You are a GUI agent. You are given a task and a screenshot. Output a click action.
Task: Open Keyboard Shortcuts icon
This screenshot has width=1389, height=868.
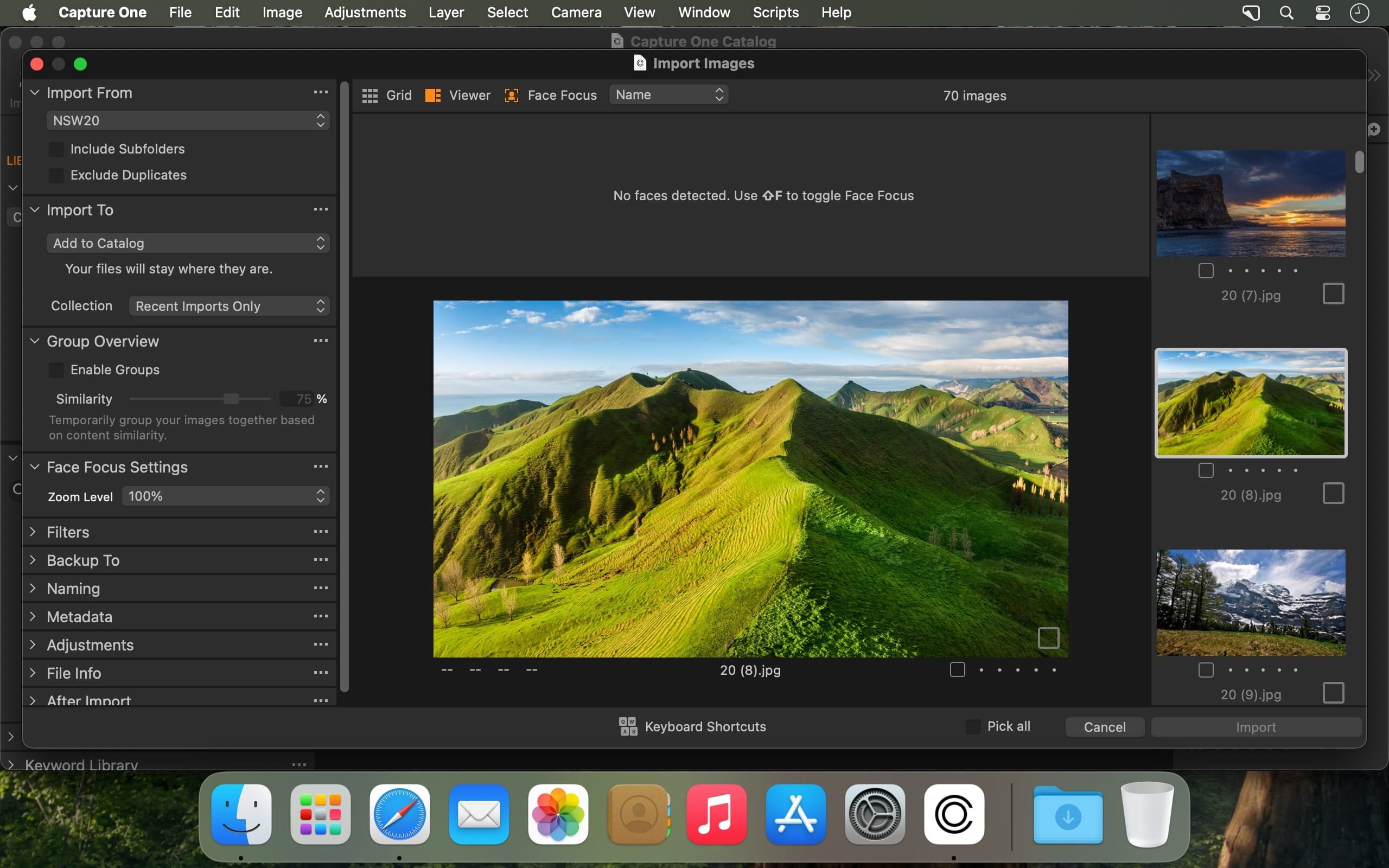[628, 726]
